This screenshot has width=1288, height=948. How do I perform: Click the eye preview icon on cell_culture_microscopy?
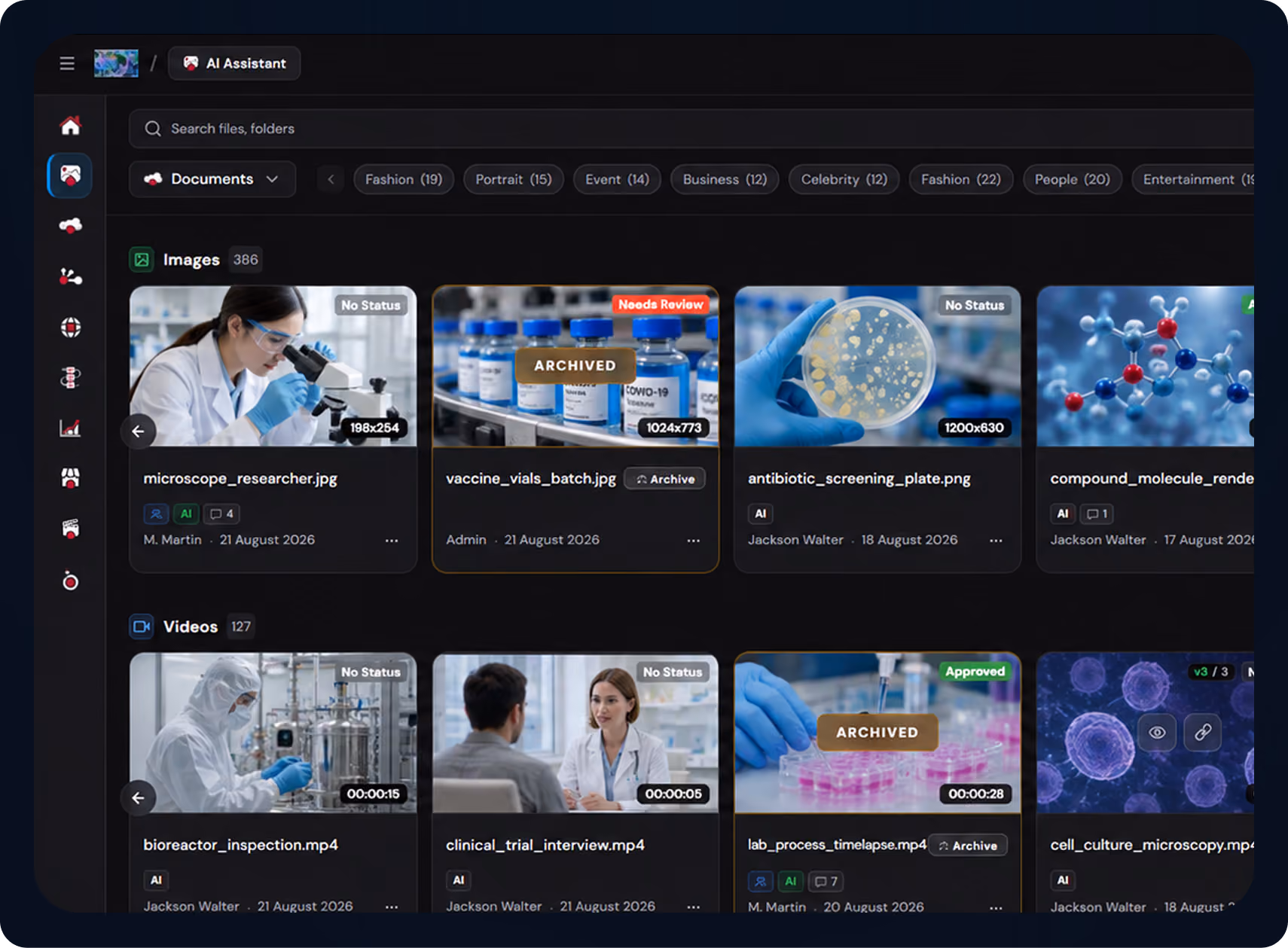pos(1158,733)
